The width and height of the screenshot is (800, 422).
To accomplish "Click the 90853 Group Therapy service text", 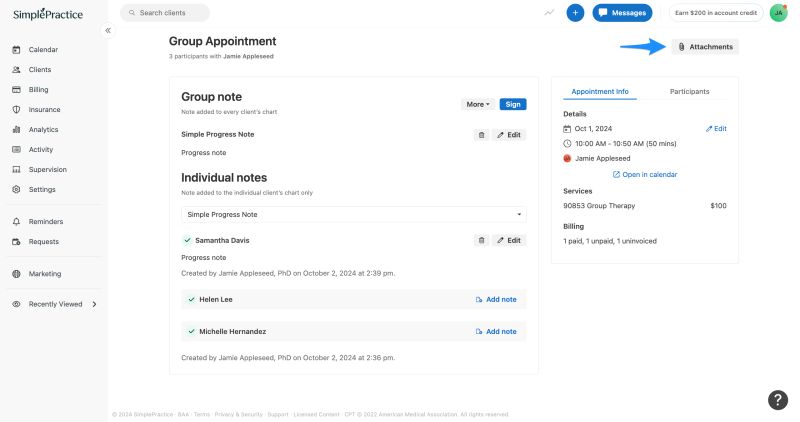I will click(599, 206).
